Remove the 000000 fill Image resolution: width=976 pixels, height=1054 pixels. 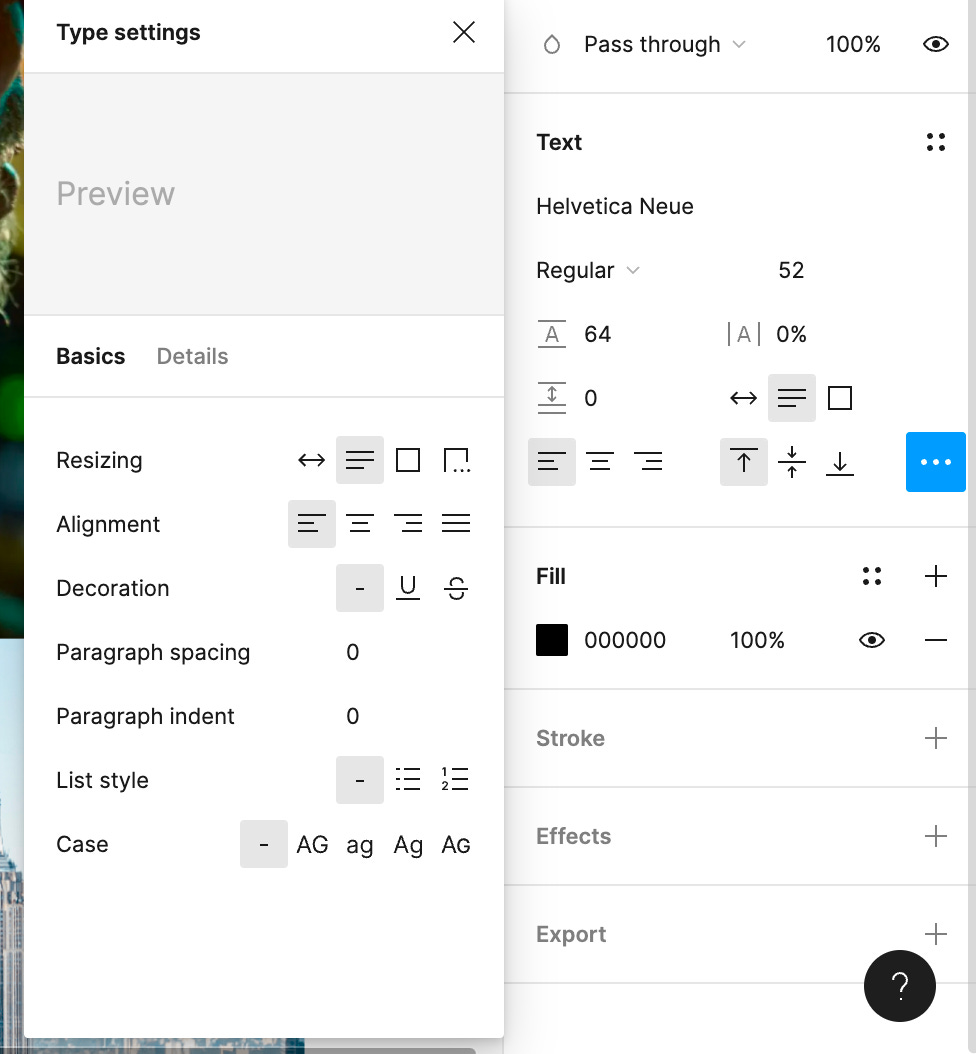pos(936,640)
